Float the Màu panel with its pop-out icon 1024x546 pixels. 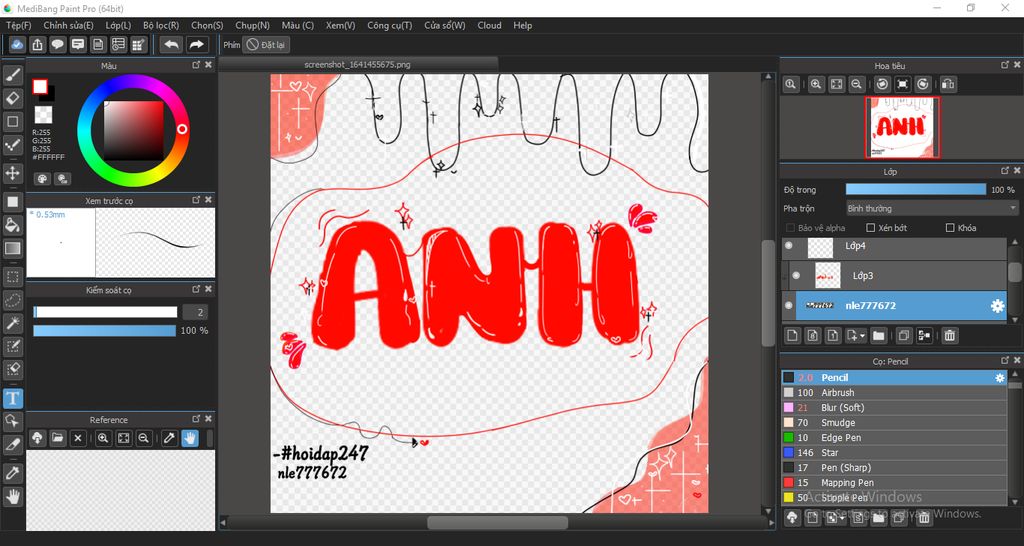[x=196, y=65]
